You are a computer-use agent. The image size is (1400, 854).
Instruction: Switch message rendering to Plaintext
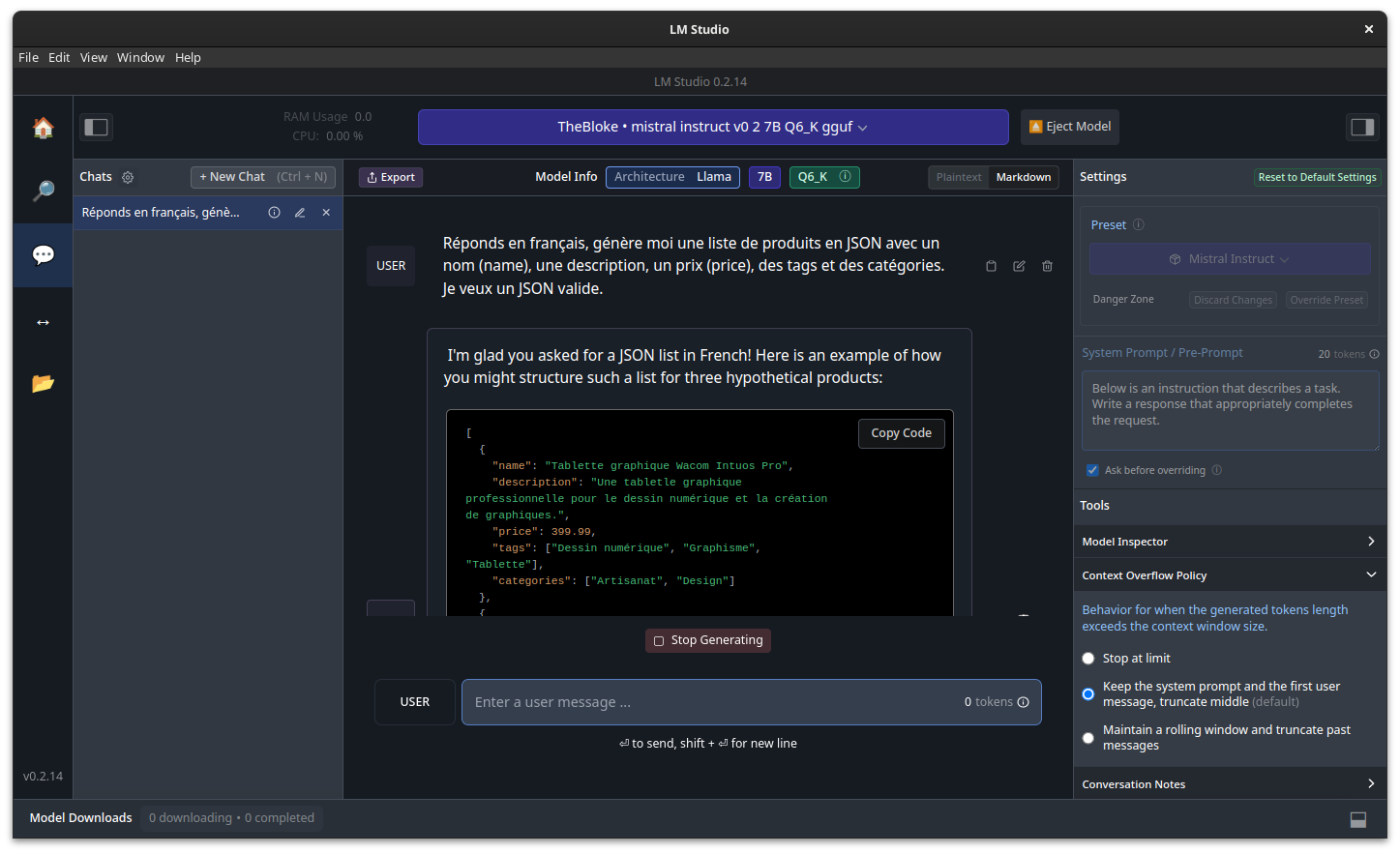[x=959, y=177]
